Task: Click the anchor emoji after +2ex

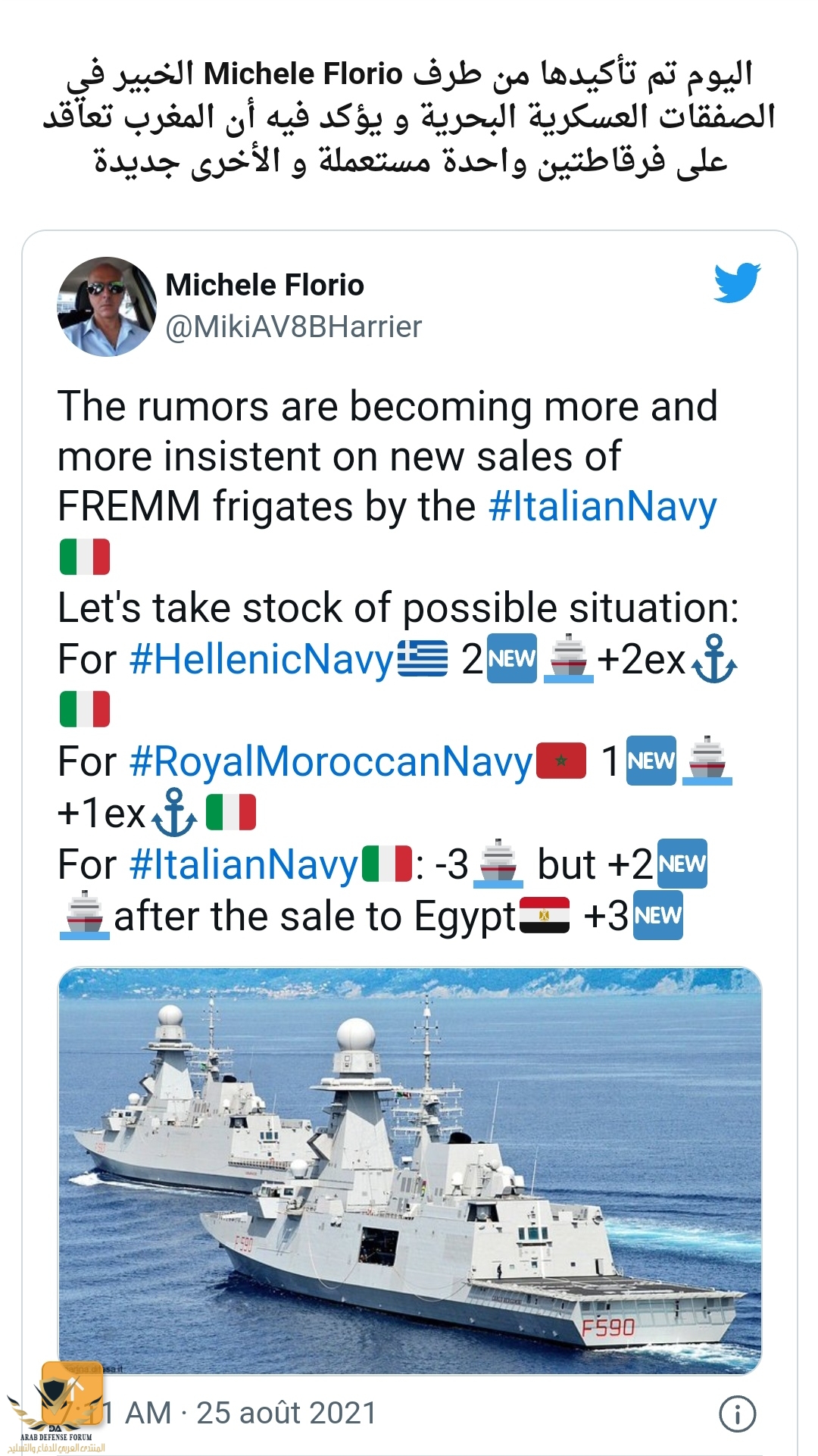Action: 713,659
